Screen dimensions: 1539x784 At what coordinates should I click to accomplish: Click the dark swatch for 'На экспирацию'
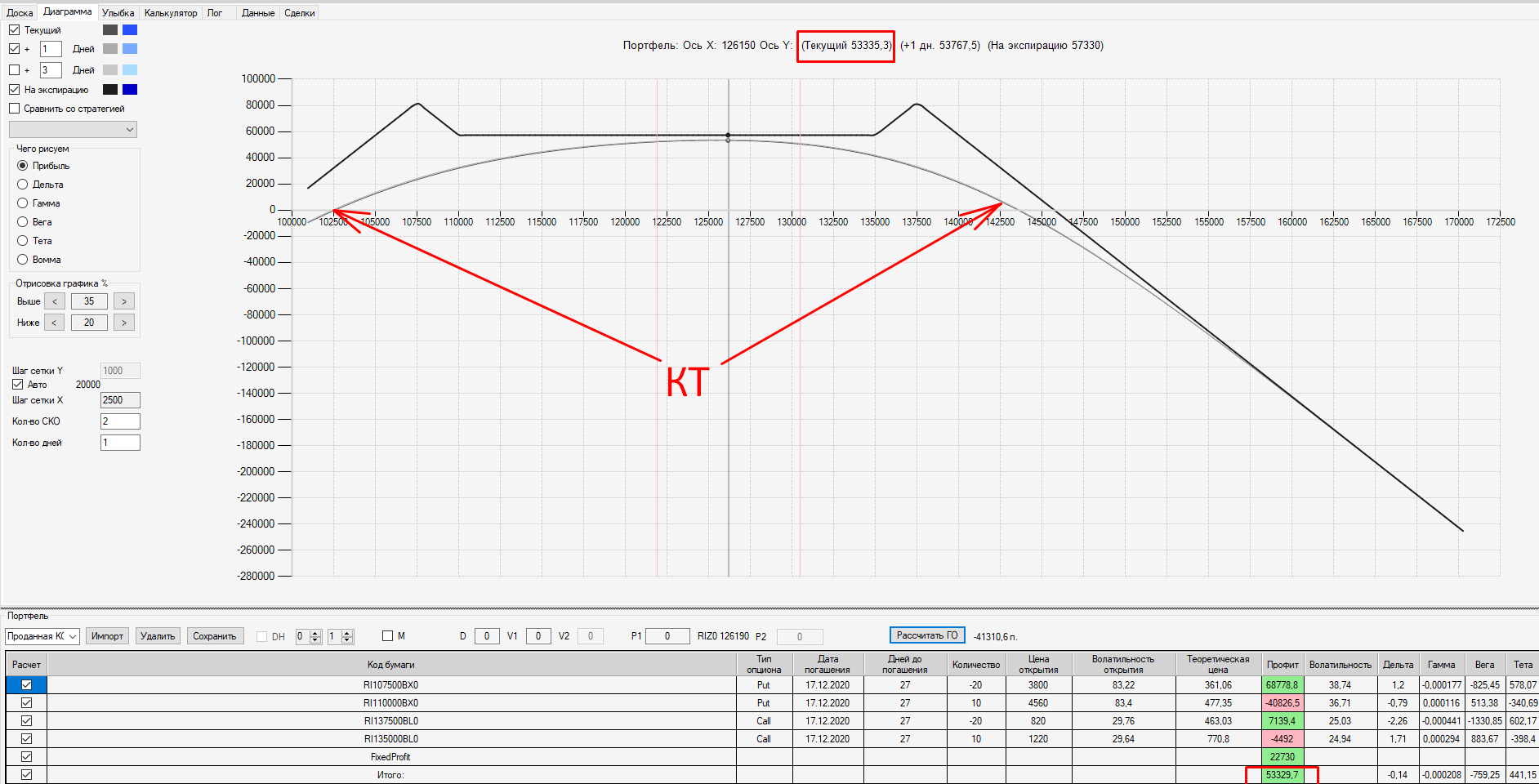[x=110, y=90]
